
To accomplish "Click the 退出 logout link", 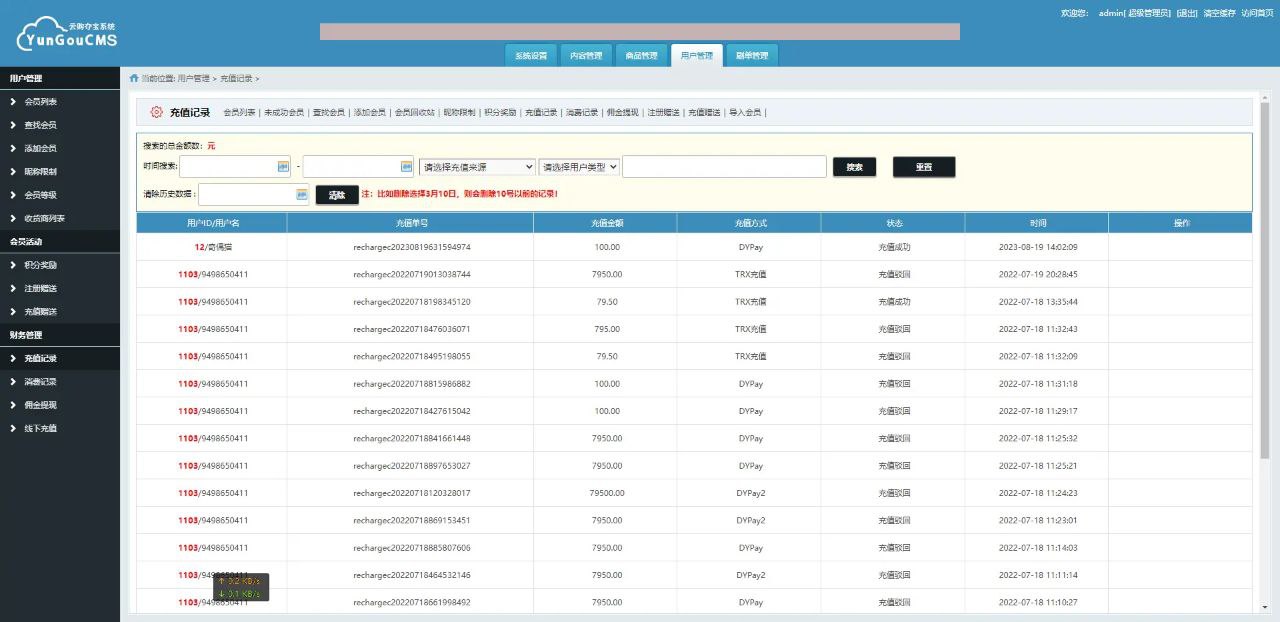I will click(x=1187, y=13).
